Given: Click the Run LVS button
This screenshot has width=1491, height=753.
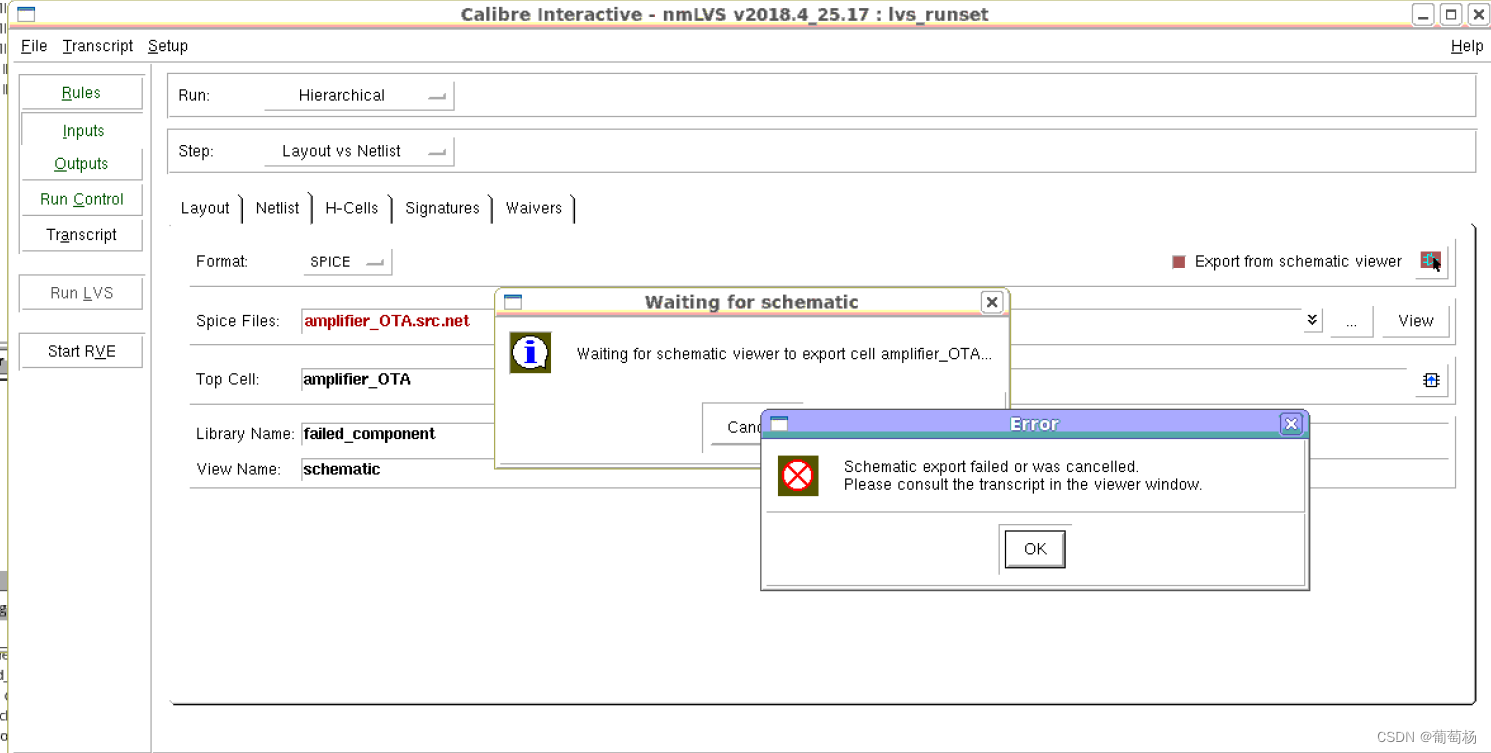Looking at the screenshot, I should (x=81, y=293).
